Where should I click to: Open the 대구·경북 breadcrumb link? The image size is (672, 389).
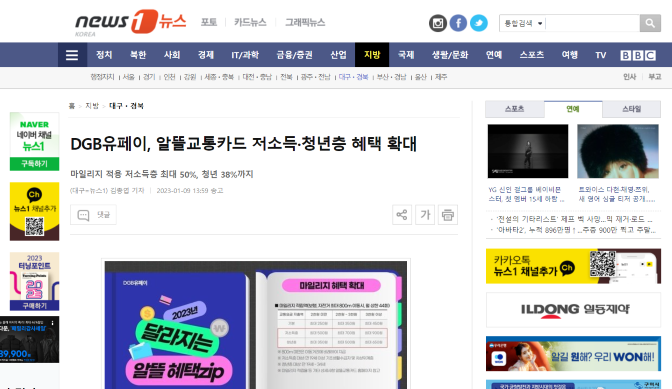[x=126, y=106]
